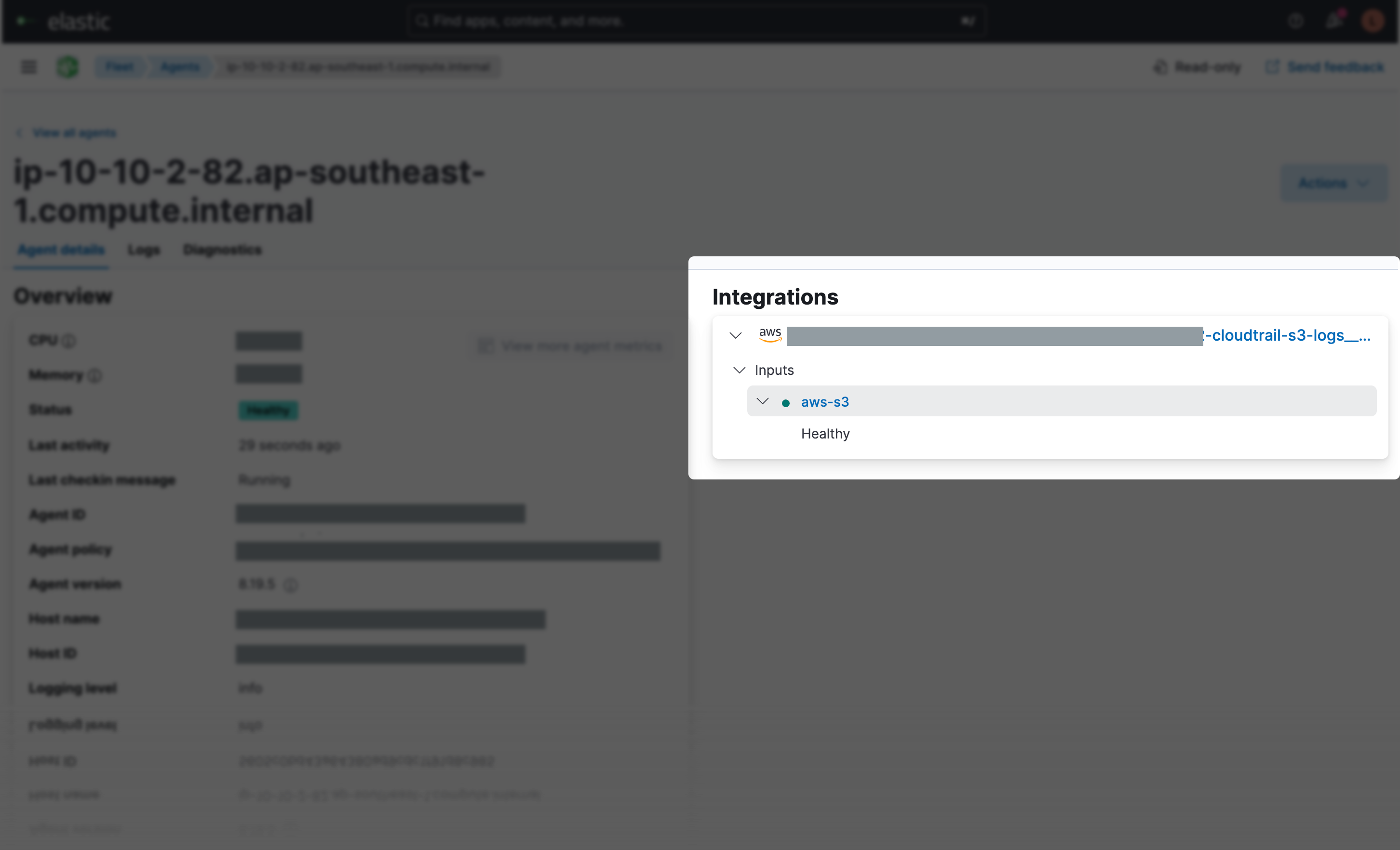1400x850 pixels.
Task: Open the notifications bell icon
Action: tap(1334, 21)
